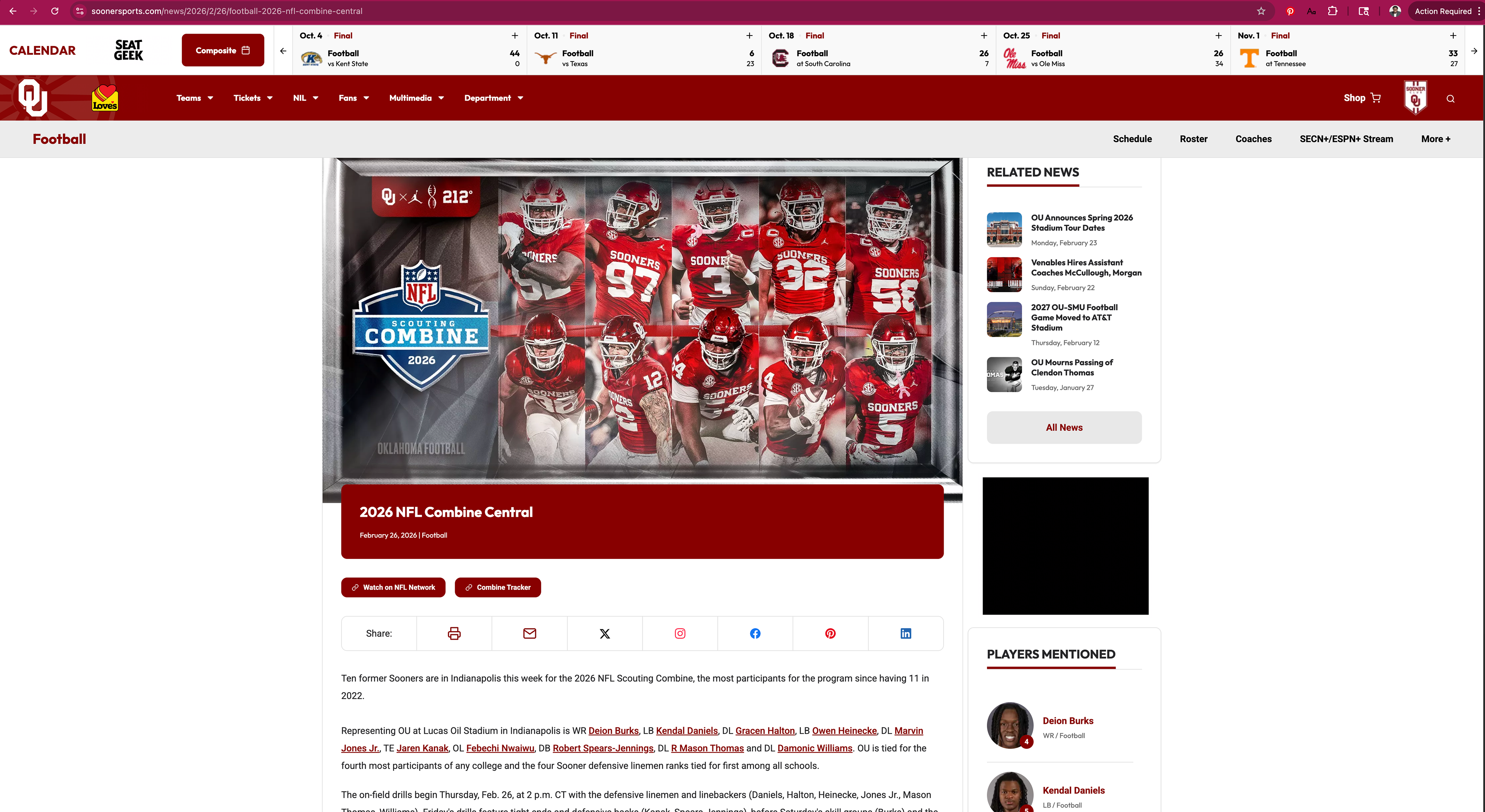Open the Deion Burks player link

[x=1068, y=720]
